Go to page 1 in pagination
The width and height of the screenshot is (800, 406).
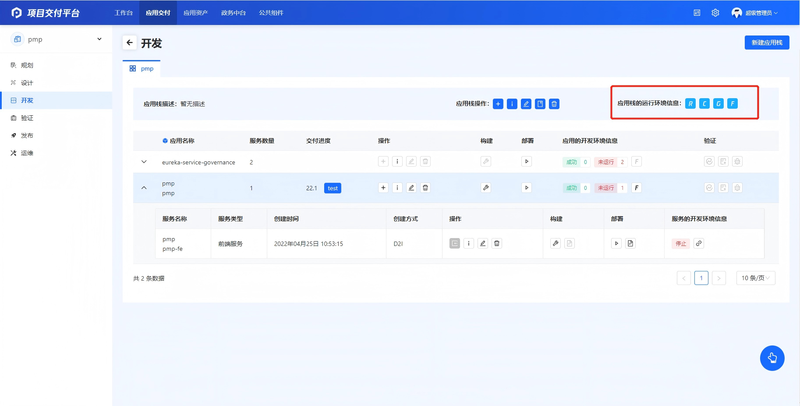[701, 278]
